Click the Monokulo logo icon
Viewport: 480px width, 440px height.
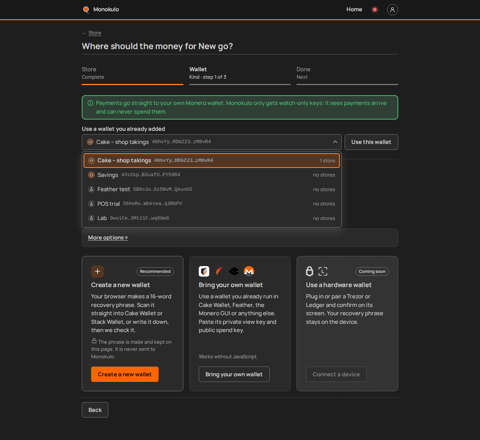[x=86, y=9]
